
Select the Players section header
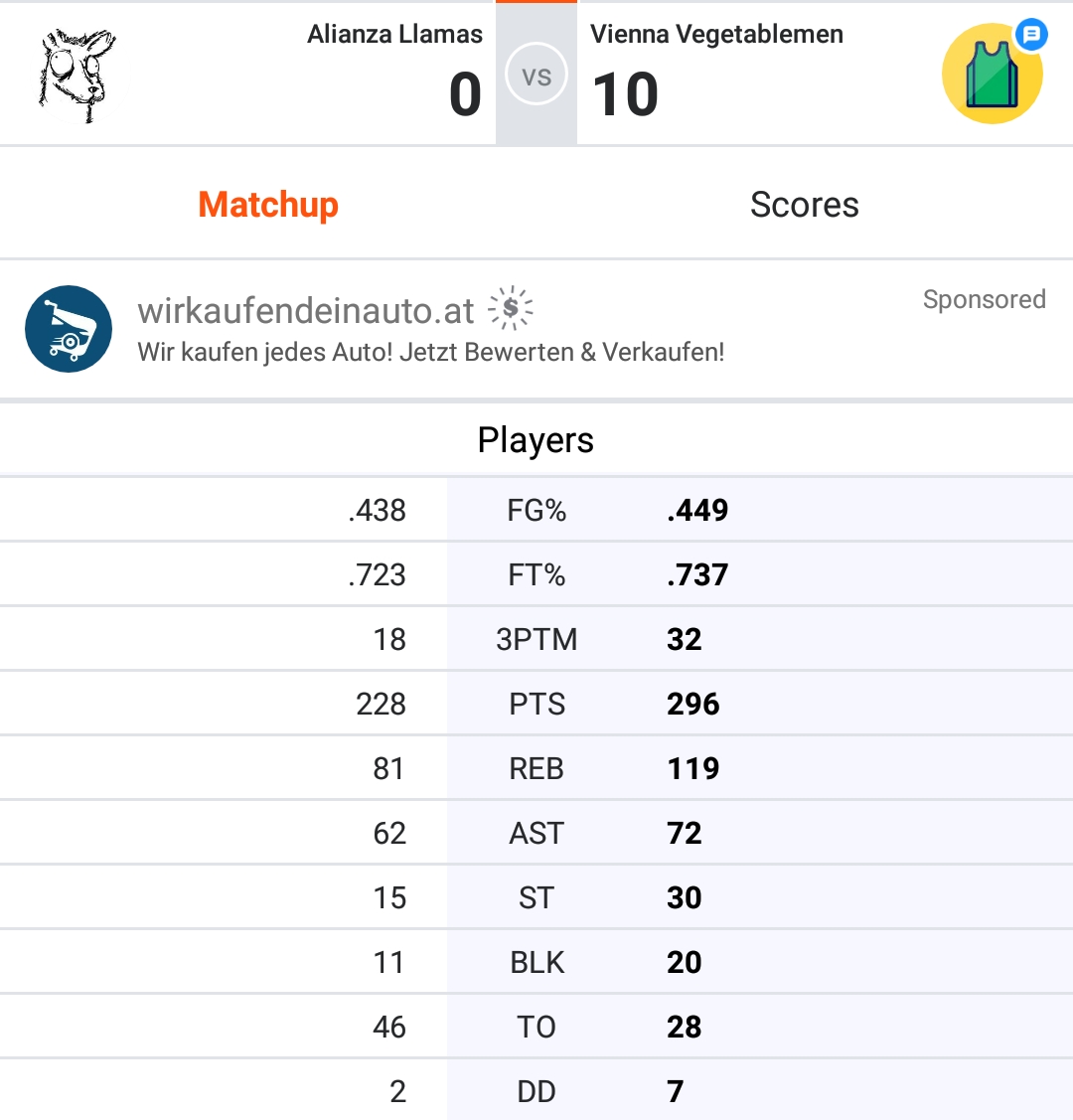click(x=536, y=440)
